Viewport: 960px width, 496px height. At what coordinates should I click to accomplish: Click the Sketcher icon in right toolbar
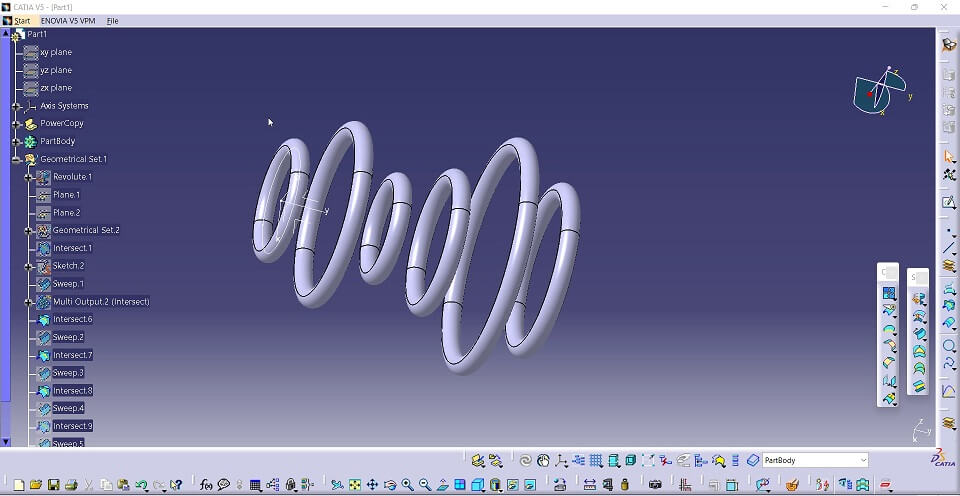pos(949,202)
